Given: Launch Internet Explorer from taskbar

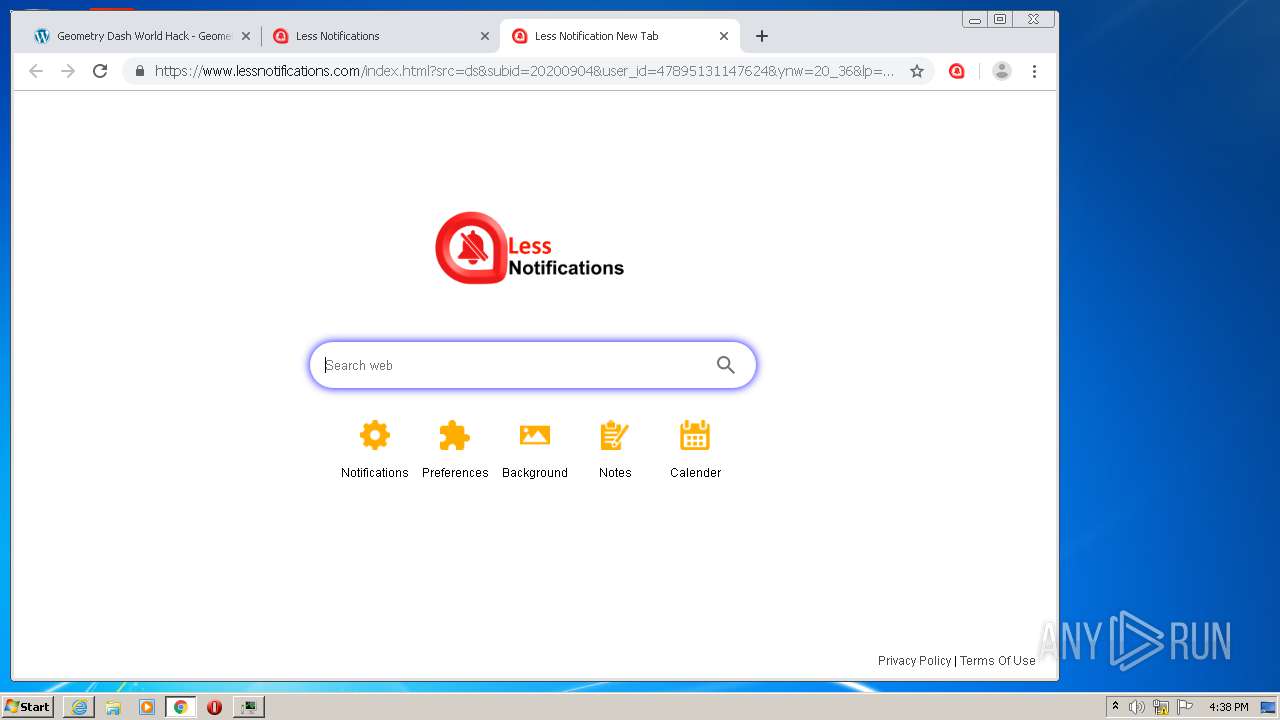Looking at the screenshot, I should coord(79,707).
